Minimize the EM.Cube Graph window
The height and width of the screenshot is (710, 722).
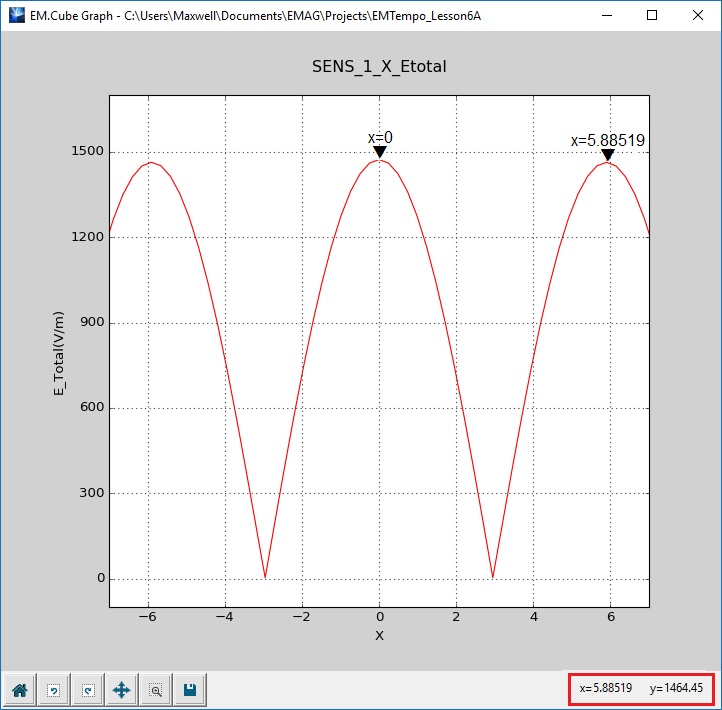click(x=606, y=15)
